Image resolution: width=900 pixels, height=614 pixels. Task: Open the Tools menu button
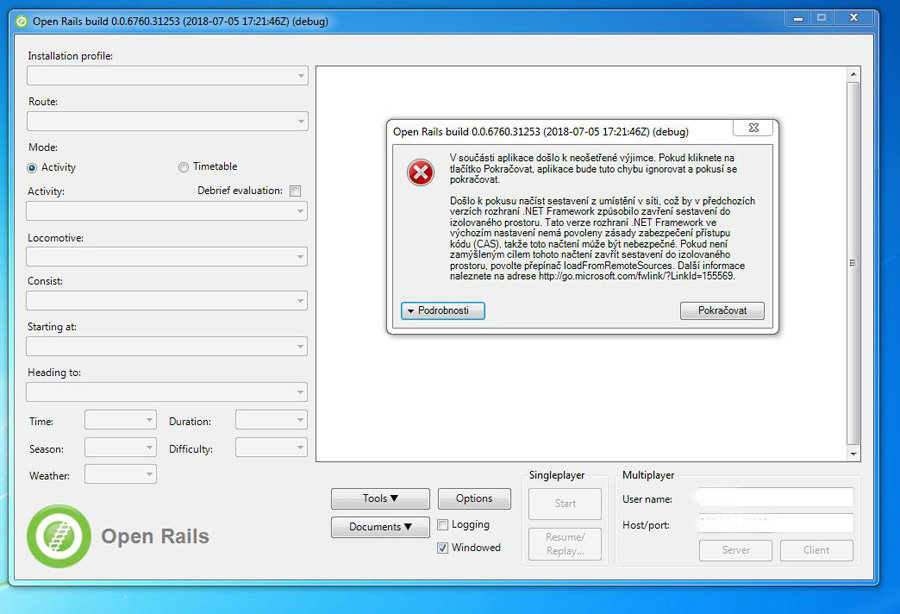[x=380, y=498]
